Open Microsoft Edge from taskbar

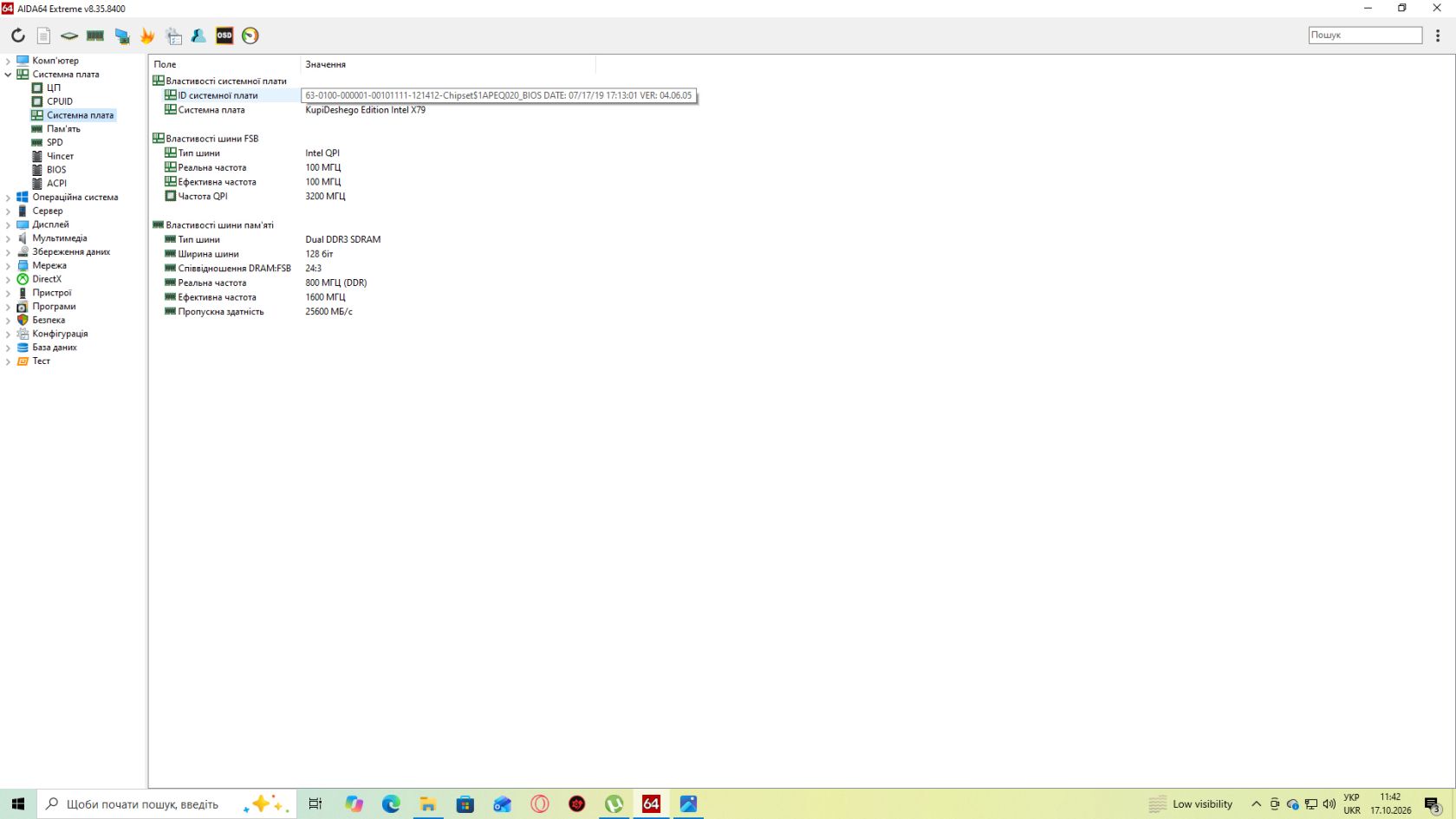391,804
